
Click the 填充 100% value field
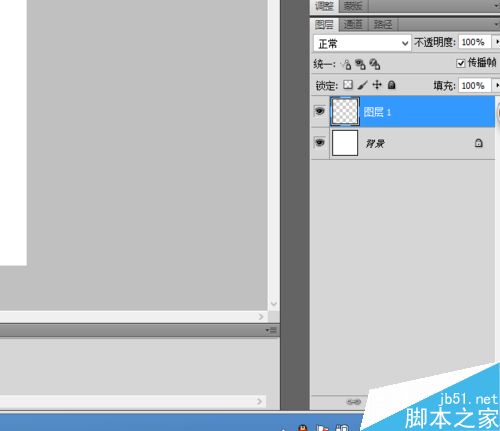[x=475, y=85]
